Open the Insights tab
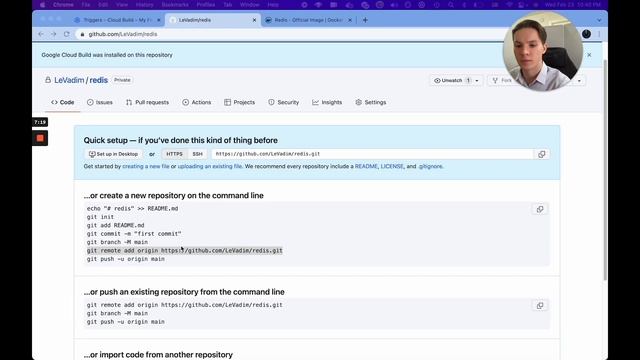Viewport: 640px width, 360px height. click(327, 102)
